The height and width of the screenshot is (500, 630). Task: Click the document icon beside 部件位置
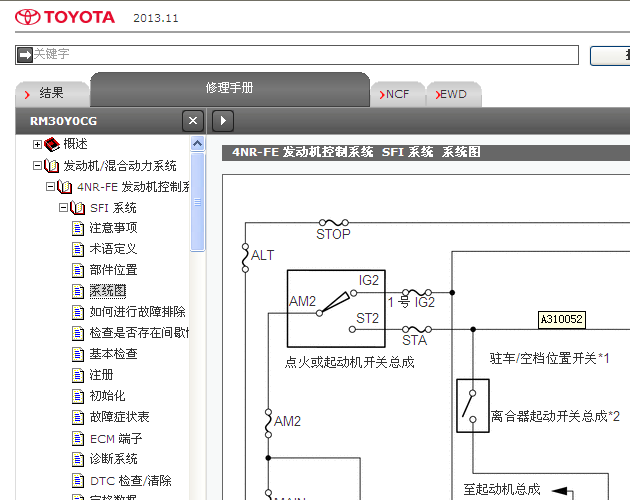[78, 270]
